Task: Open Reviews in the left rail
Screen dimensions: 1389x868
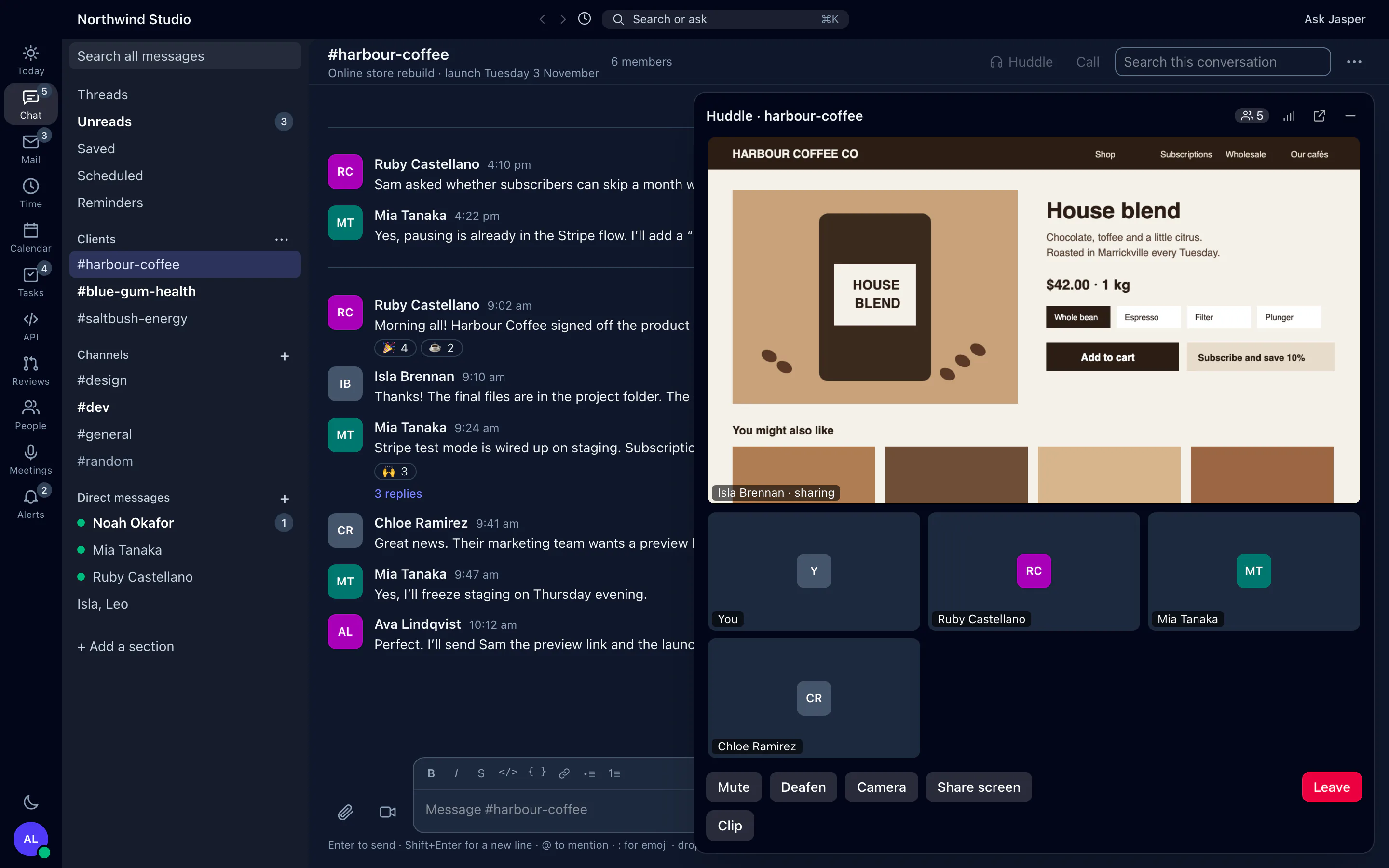Action: click(x=30, y=371)
